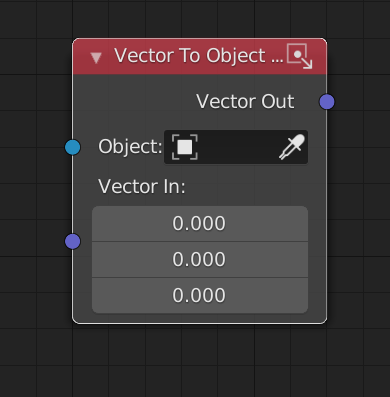Image resolution: width=390 pixels, height=397 pixels.
Task: Click the Vector Out label text
Action: pos(245,101)
